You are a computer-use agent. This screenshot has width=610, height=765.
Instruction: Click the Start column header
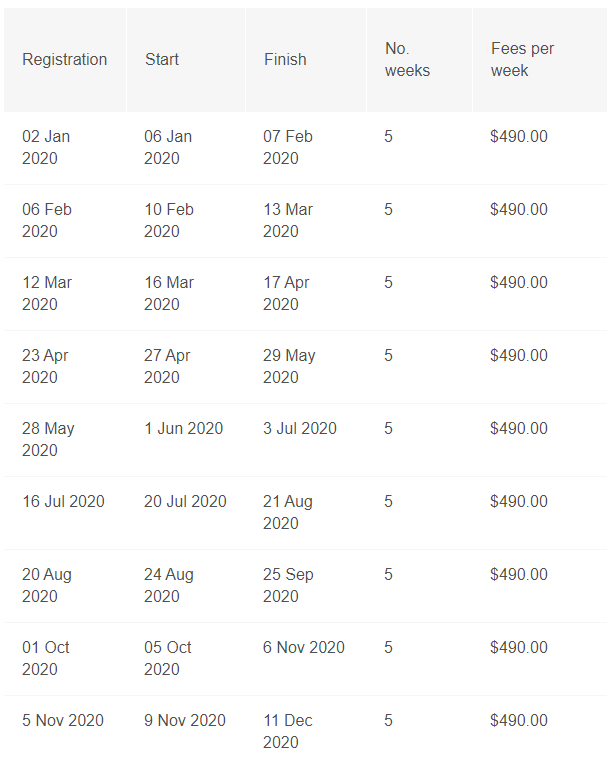point(162,60)
